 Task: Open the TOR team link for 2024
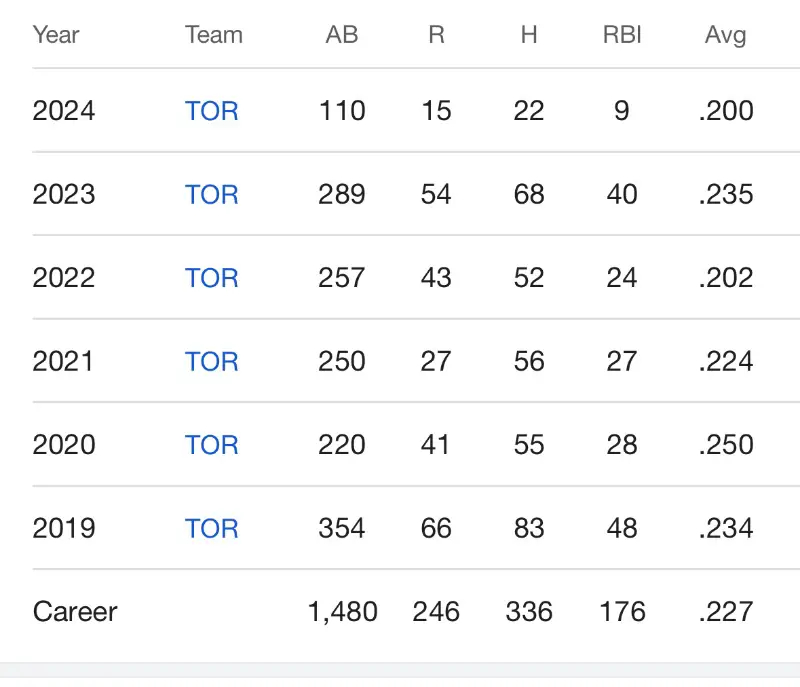click(212, 110)
